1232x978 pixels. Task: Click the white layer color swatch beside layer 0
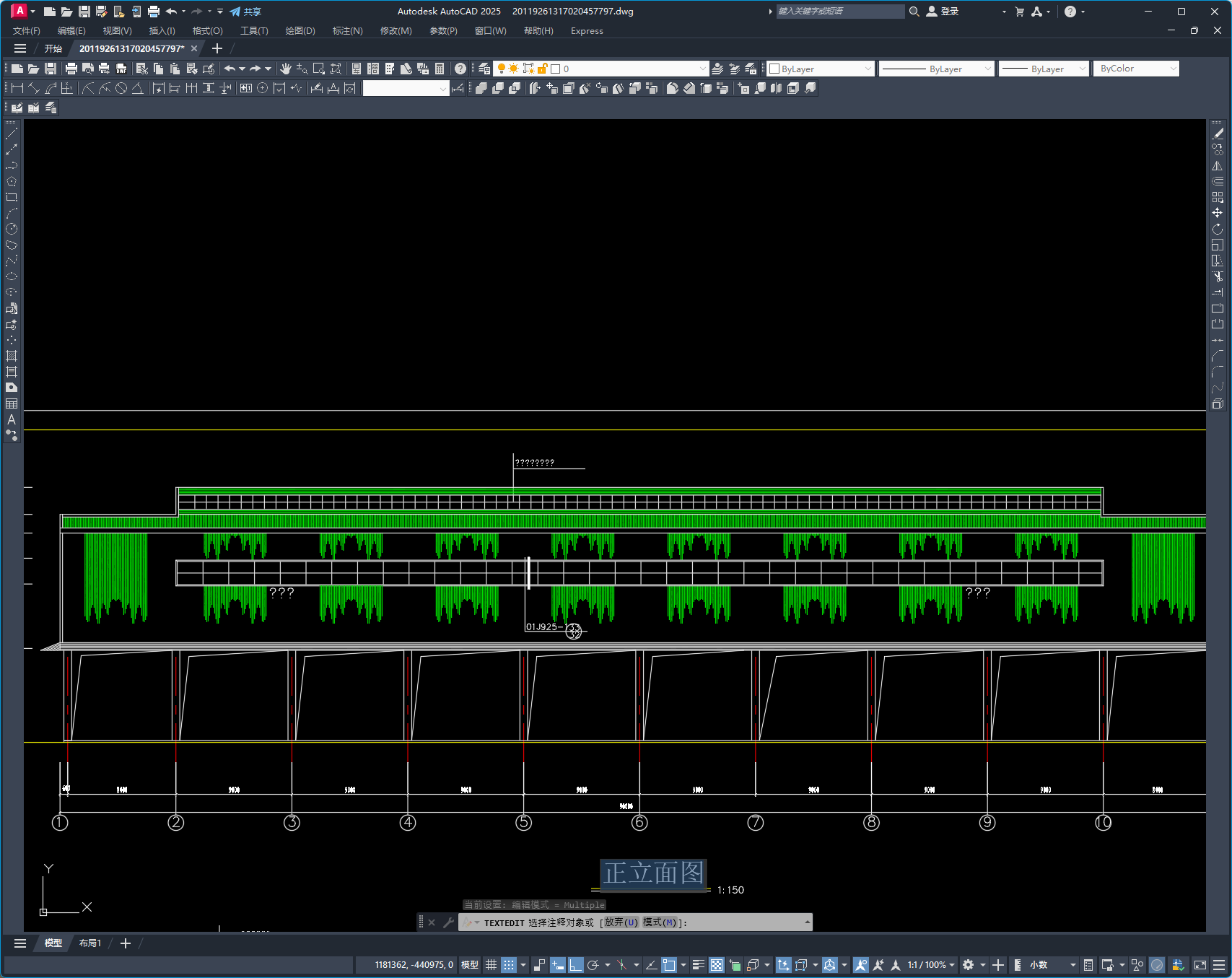pyautogui.click(x=556, y=69)
